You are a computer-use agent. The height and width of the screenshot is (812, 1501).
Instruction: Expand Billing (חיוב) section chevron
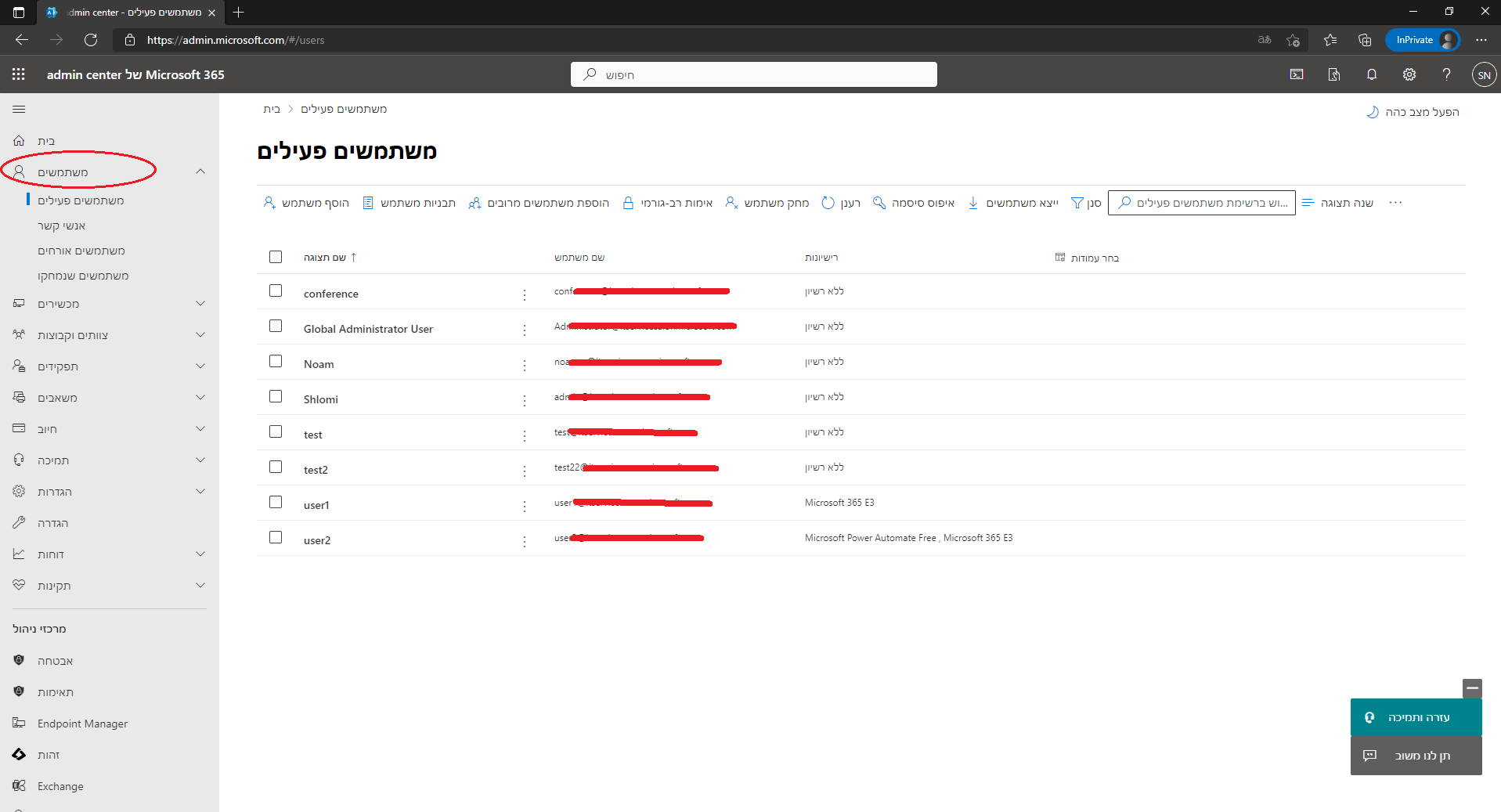[200, 428]
